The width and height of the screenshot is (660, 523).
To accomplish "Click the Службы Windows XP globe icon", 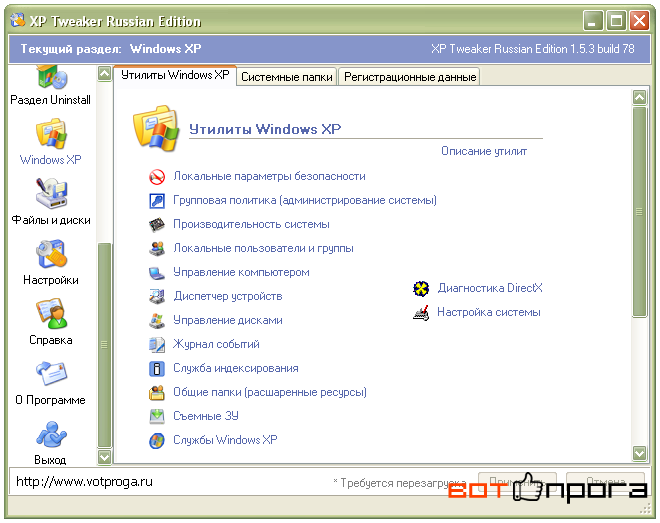I will (157, 441).
